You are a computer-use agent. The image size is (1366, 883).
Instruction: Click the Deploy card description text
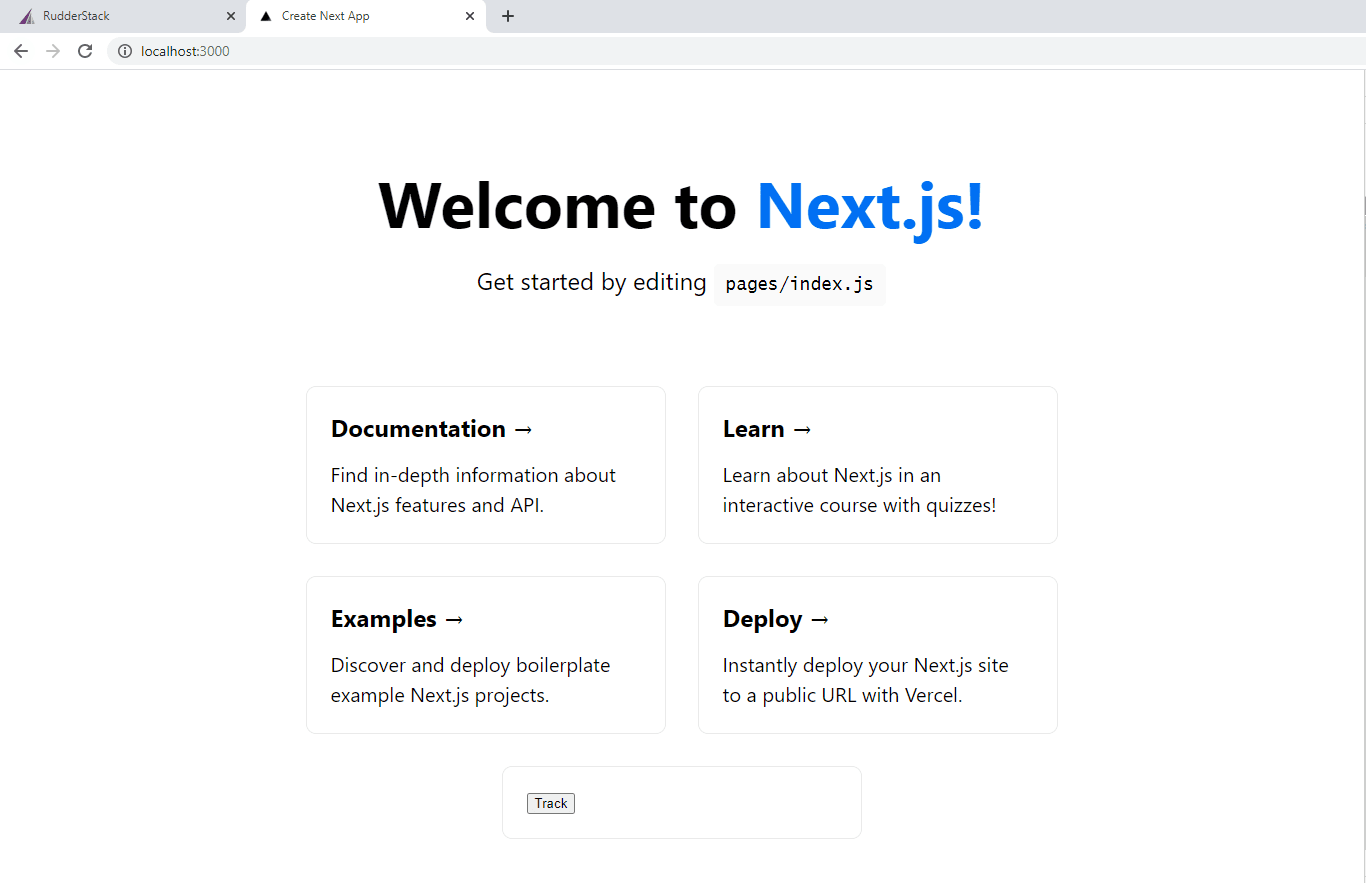pyautogui.click(x=865, y=680)
